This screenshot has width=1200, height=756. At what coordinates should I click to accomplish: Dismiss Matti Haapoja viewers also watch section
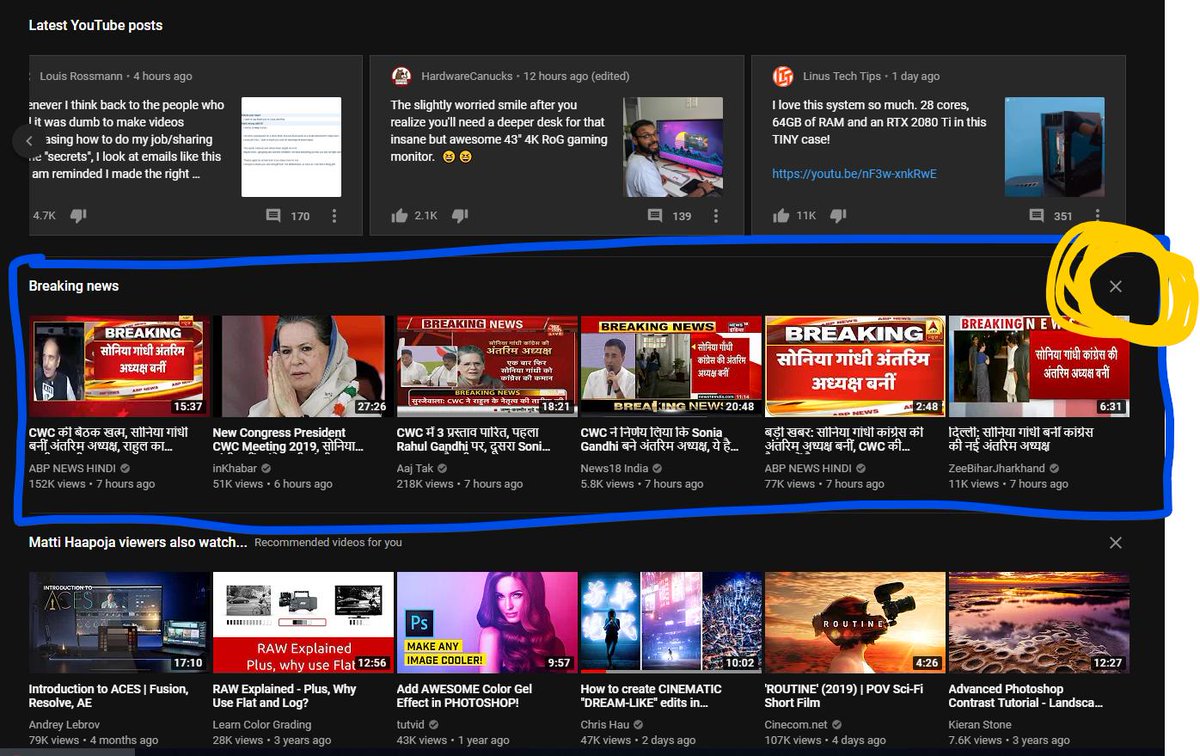[x=1116, y=542]
